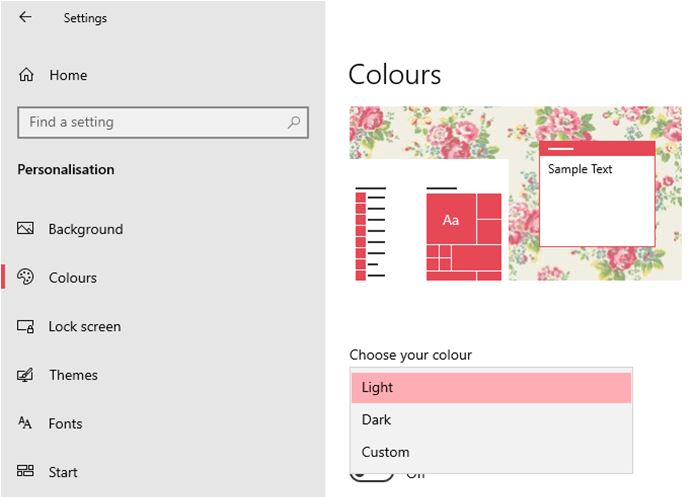Toggle the switch below the colour dropdown
The width and height of the screenshot is (692, 497).
pos(370,478)
